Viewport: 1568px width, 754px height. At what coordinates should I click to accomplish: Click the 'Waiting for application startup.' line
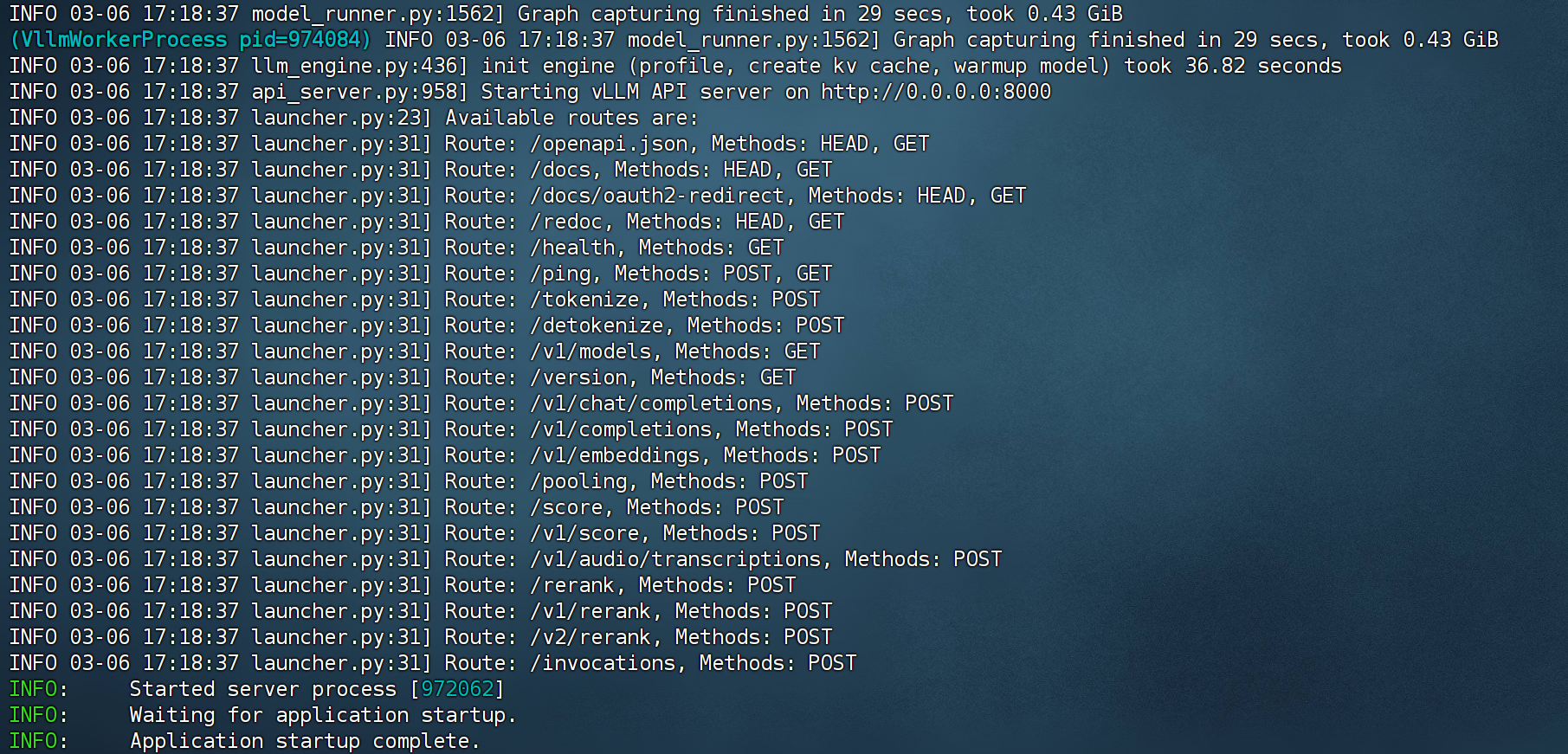point(323,715)
